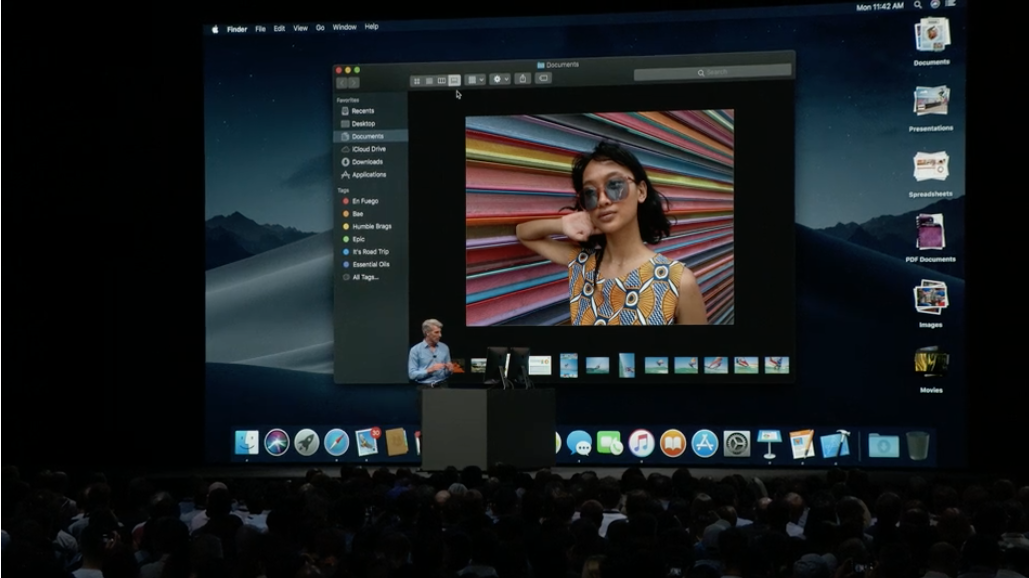Screen dimensions: 1029x578
Task: Click the Share button in Finder toolbar
Action: click(x=523, y=78)
